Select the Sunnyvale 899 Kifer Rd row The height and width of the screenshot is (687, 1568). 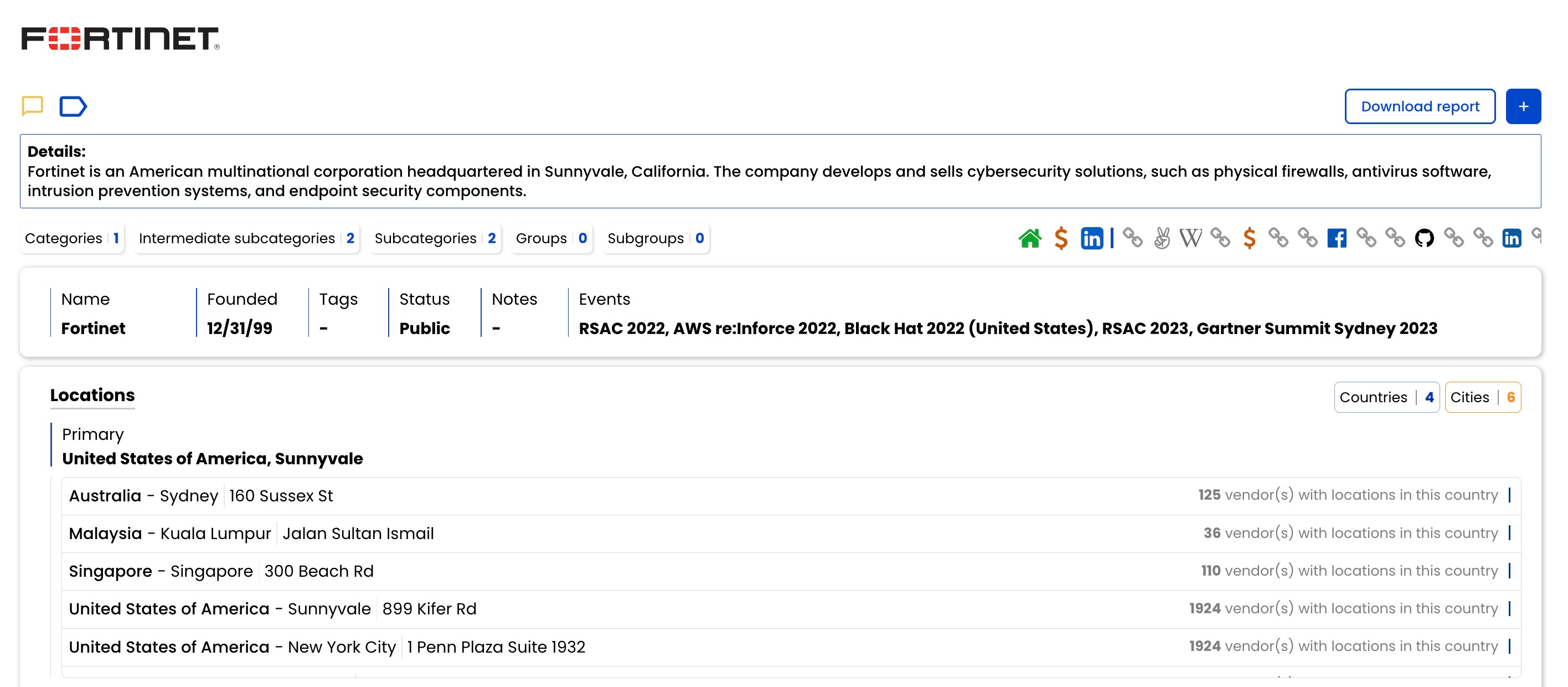[x=791, y=609]
